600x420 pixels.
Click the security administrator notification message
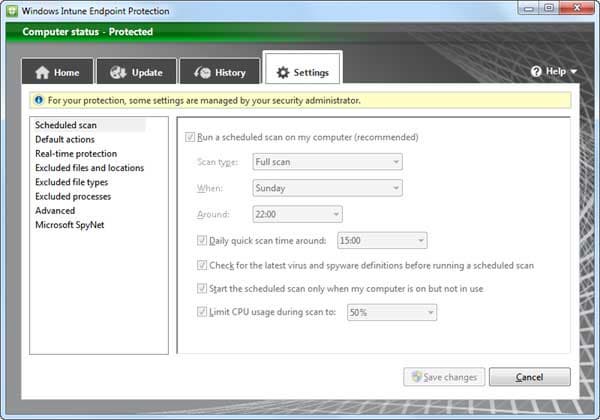[x=204, y=101]
